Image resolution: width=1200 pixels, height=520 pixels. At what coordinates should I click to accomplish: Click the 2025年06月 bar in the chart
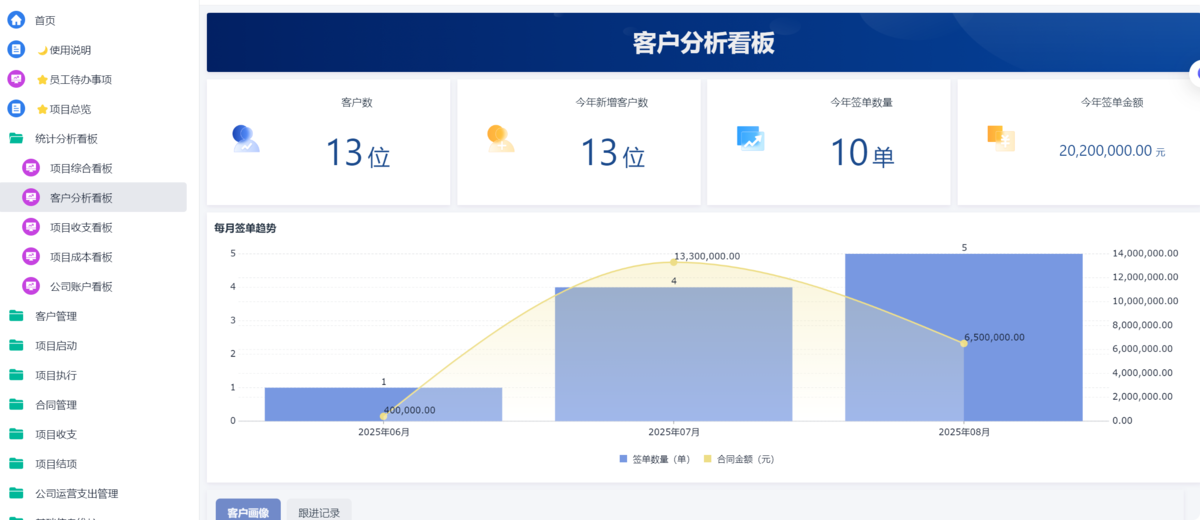pos(384,404)
